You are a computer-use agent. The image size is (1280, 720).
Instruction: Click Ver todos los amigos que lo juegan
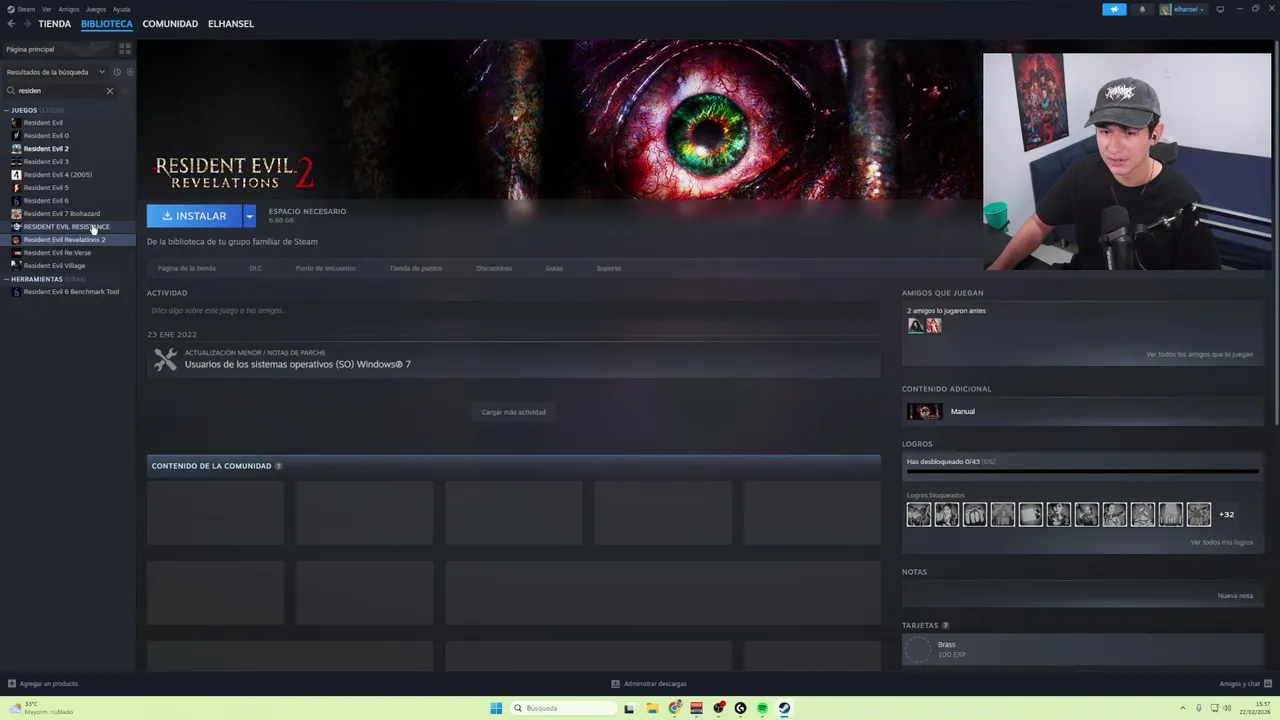(x=1199, y=354)
